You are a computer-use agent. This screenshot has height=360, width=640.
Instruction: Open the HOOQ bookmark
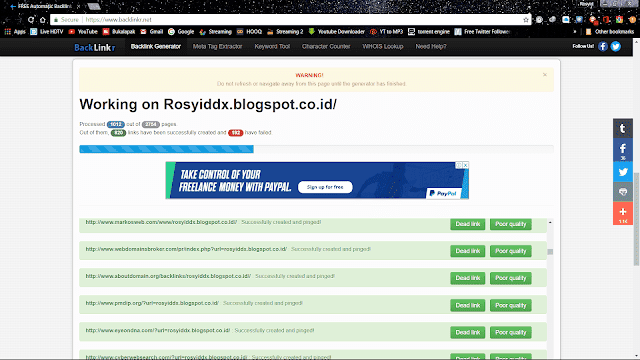(x=249, y=31)
